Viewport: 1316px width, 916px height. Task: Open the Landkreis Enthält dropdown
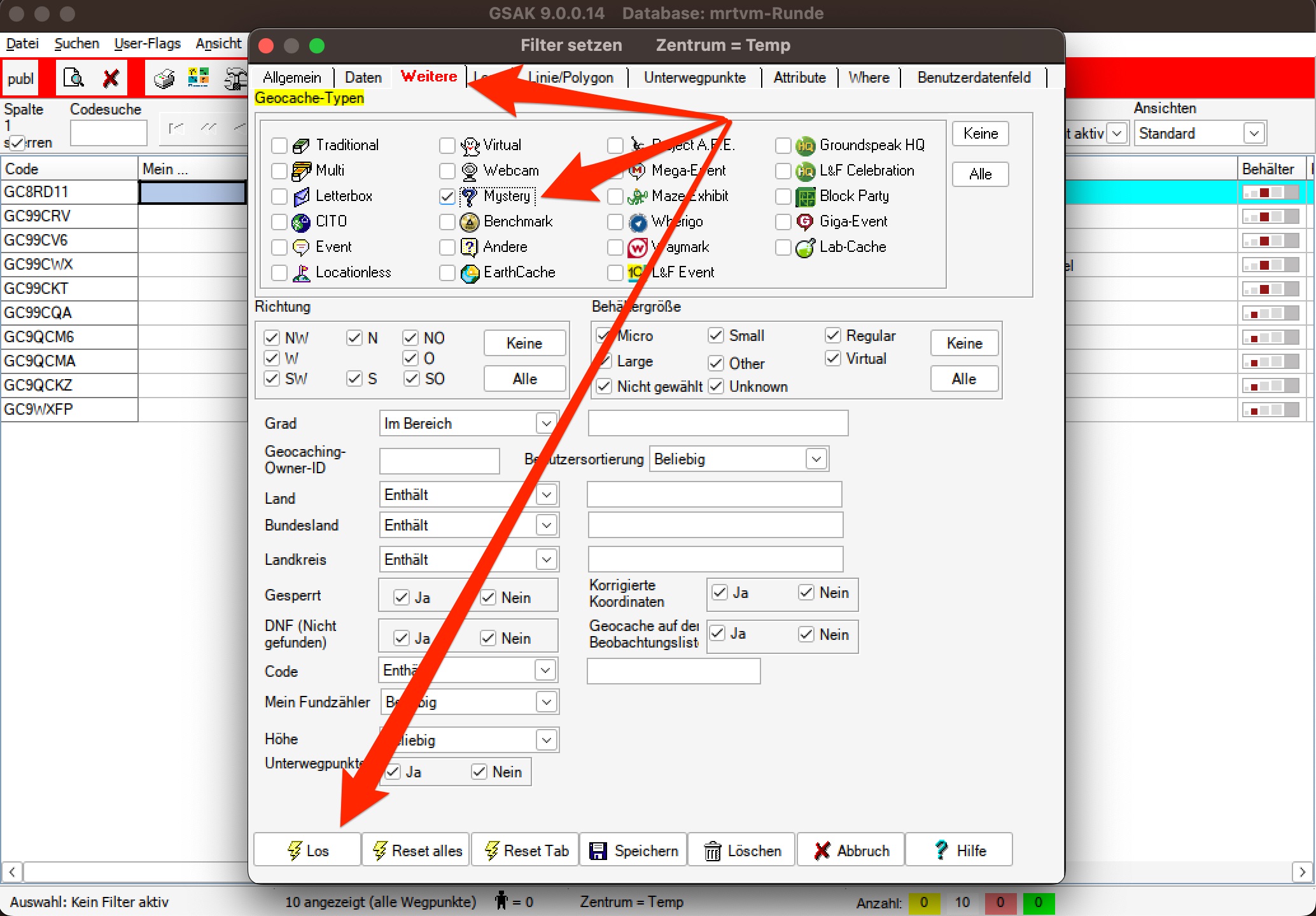pos(469,559)
